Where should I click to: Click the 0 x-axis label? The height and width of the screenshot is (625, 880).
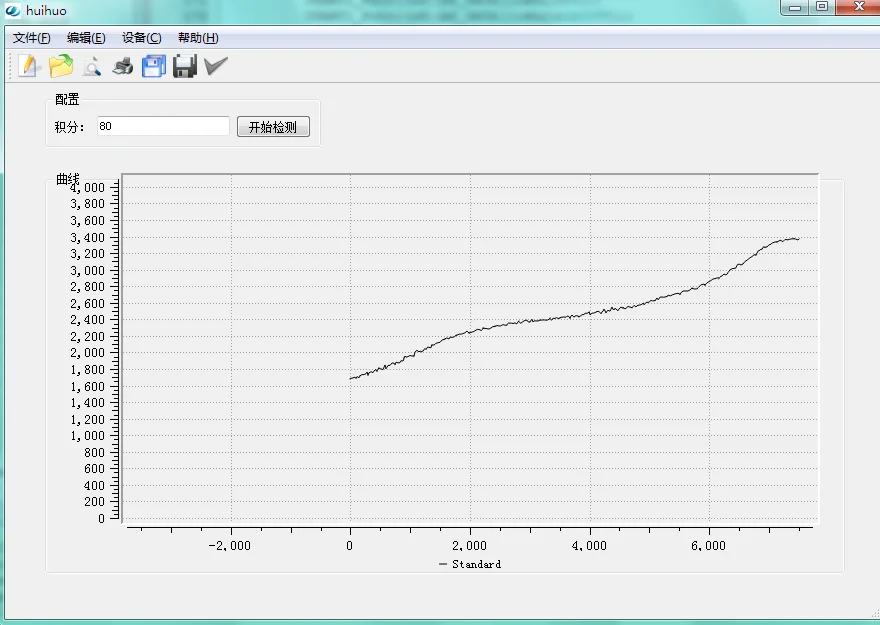350,545
